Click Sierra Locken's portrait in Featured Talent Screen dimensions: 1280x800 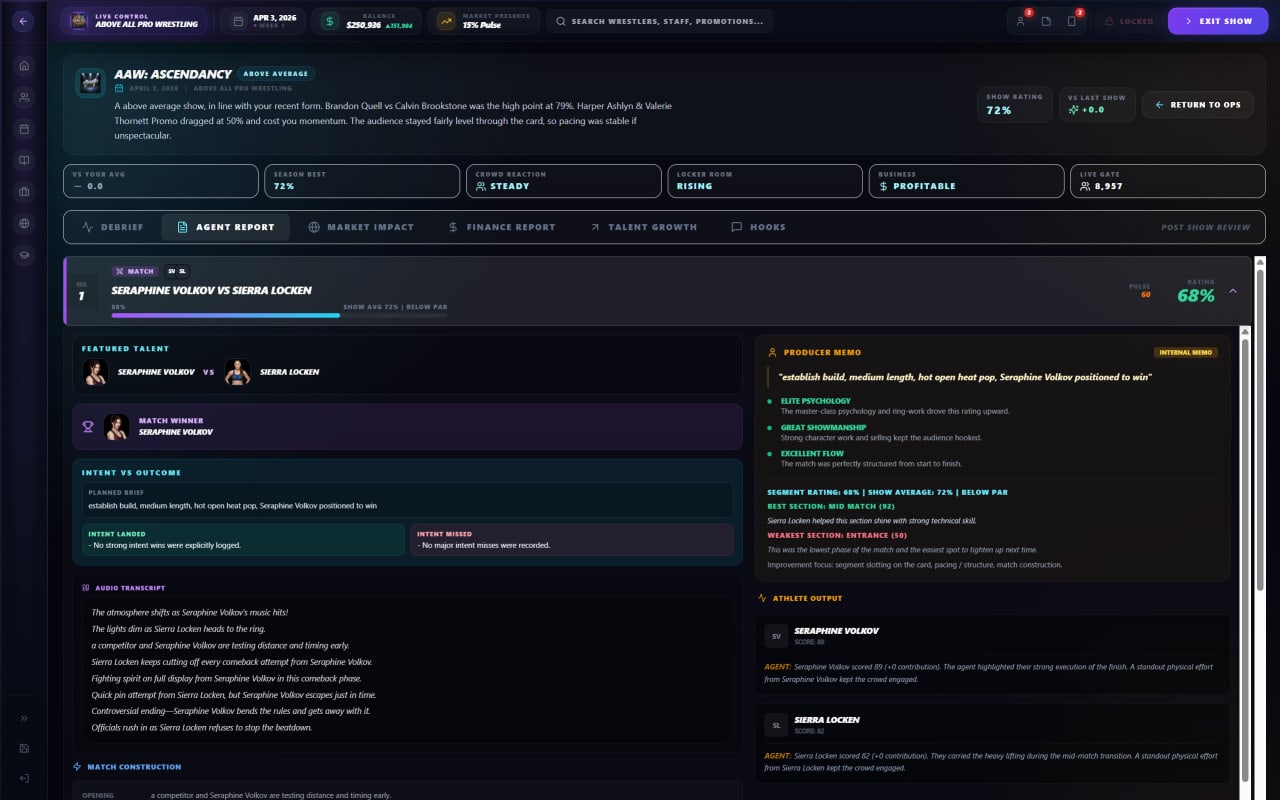tap(237, 372)
